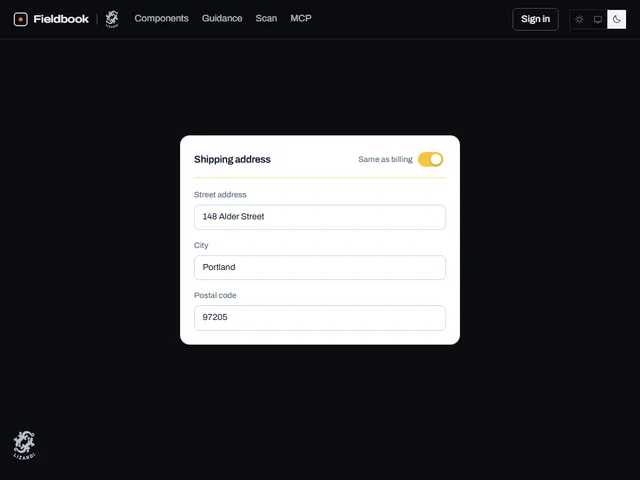The height and width of the screenshot is (480, 640).
Task: Click the Lizard logo at bottom left
Action: 24,445
